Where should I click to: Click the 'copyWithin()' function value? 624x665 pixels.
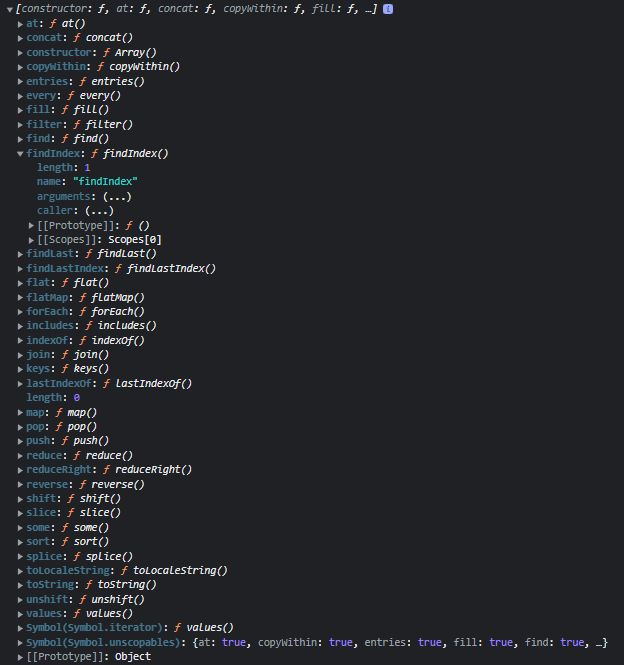(x=145, y=67)
